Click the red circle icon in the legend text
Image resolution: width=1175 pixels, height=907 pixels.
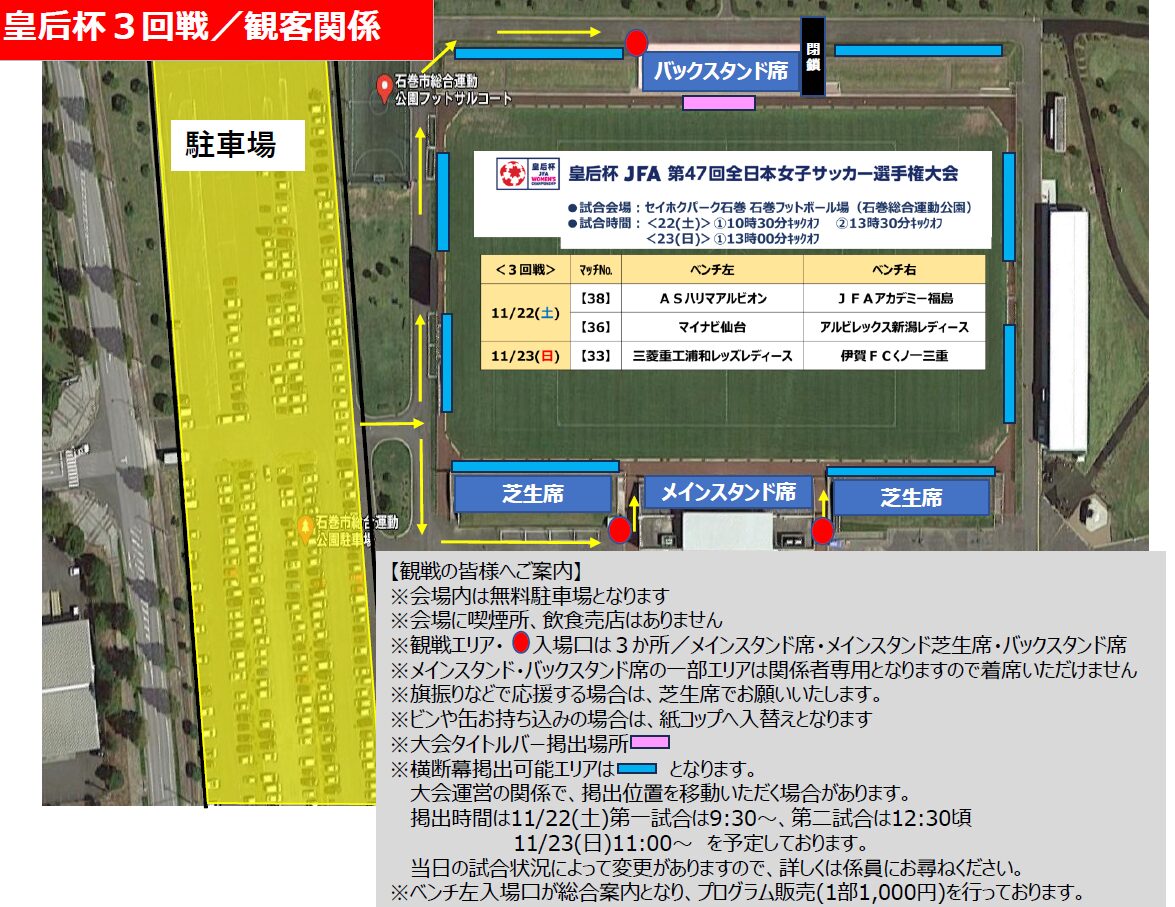pos(520,643)
